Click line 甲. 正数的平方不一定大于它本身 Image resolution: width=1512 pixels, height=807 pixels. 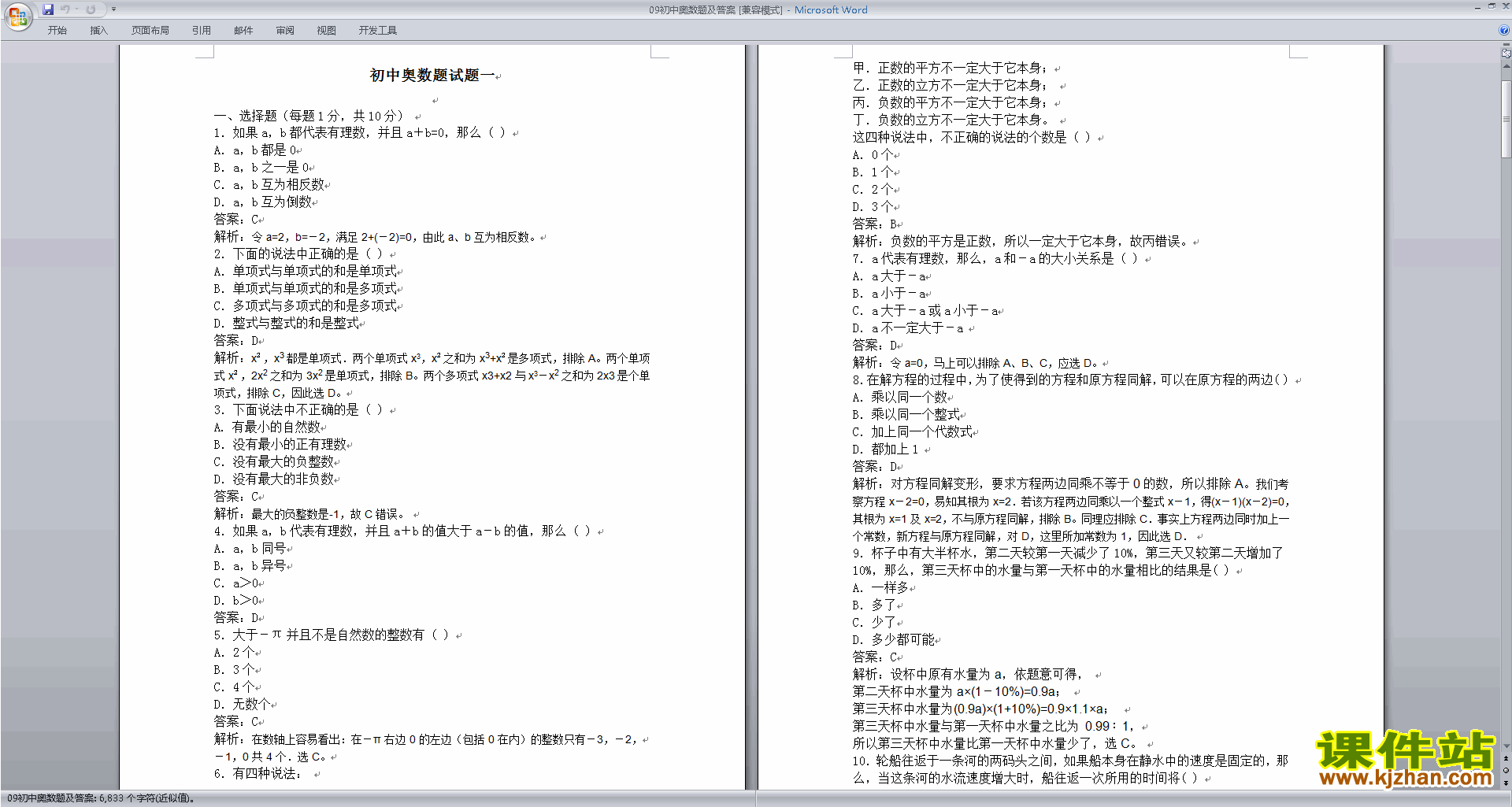(951, 68)
